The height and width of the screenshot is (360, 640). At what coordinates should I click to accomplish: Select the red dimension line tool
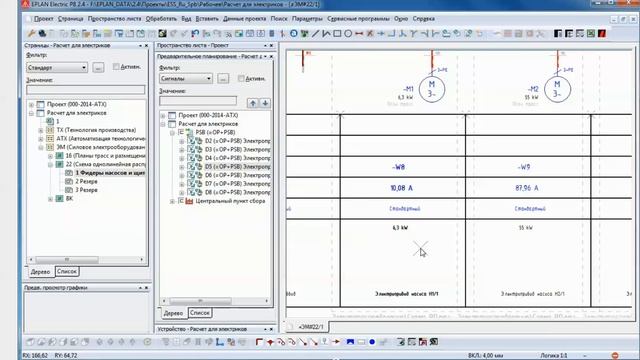[x=359, y=33]
